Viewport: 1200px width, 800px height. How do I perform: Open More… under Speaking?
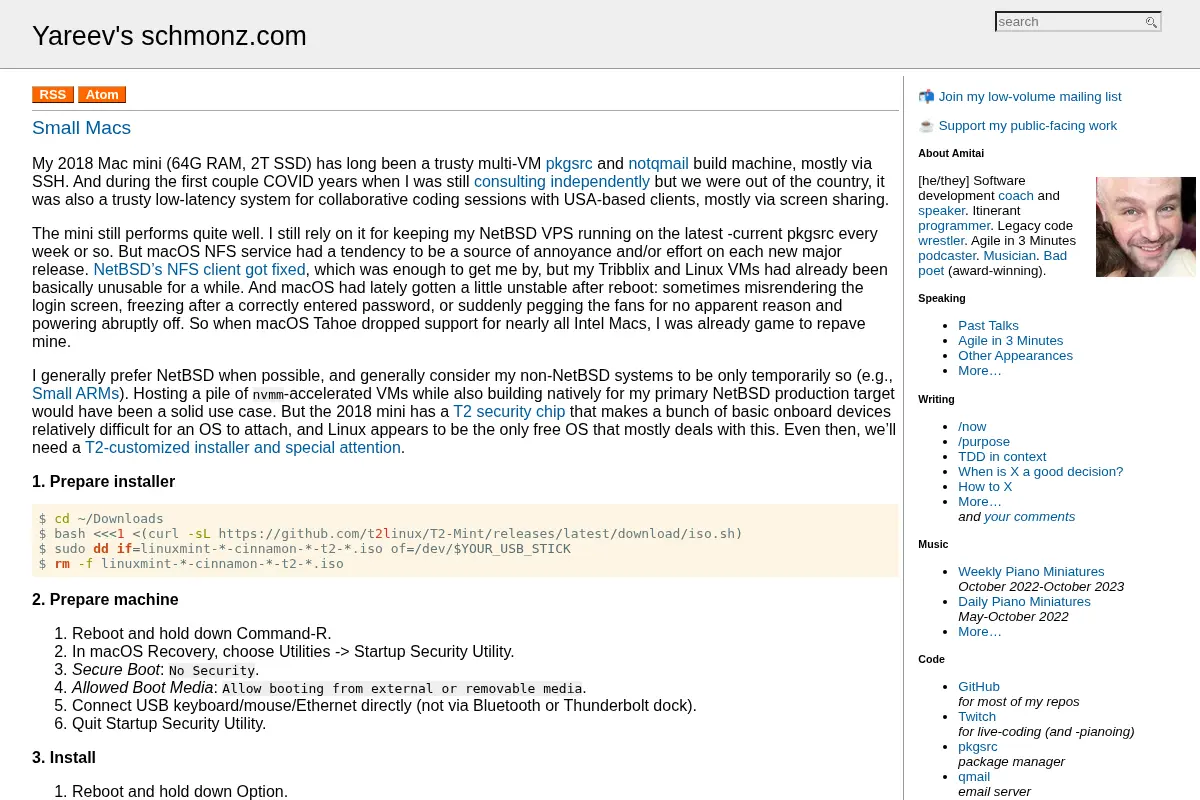(979, 371)
